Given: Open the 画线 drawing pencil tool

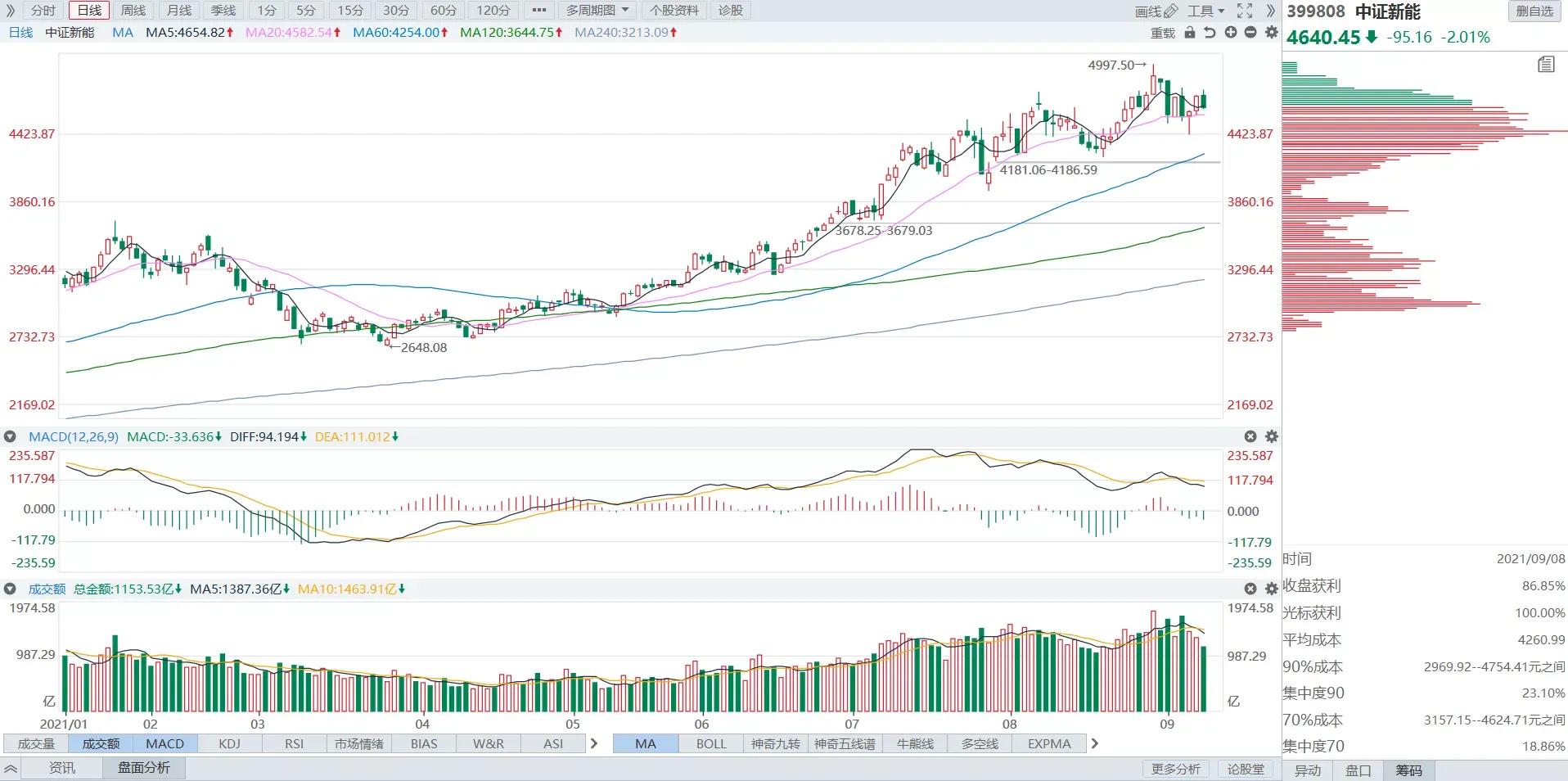Looking at the screenshot, I should tap(1156, 11).
